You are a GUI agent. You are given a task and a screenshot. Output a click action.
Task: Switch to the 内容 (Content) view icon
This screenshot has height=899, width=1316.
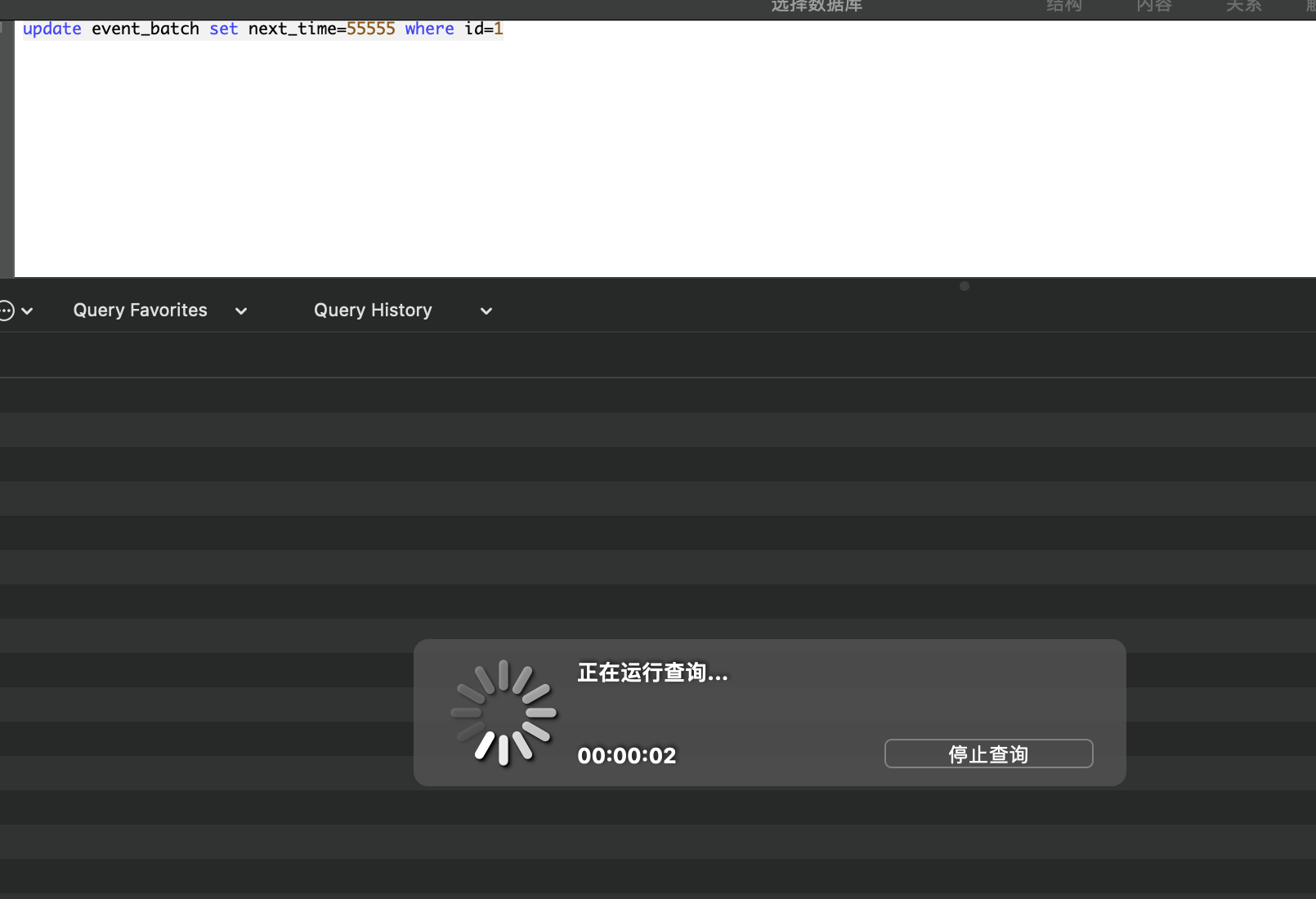tap(1153, 7)
